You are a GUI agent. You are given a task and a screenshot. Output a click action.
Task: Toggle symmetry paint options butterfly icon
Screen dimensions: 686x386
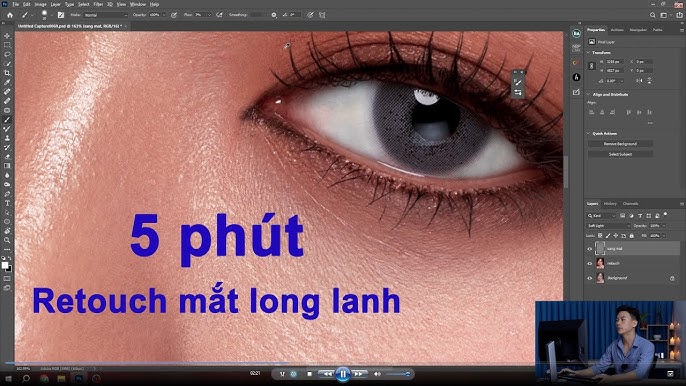pyautogui.click(x=322, y=15)
